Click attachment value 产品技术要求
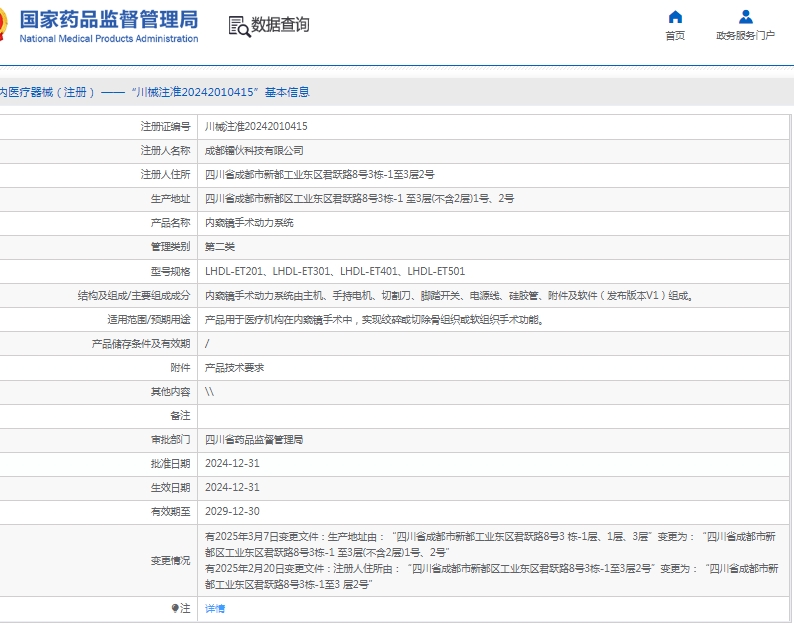 pyautogui.click(x=234, y=368)
